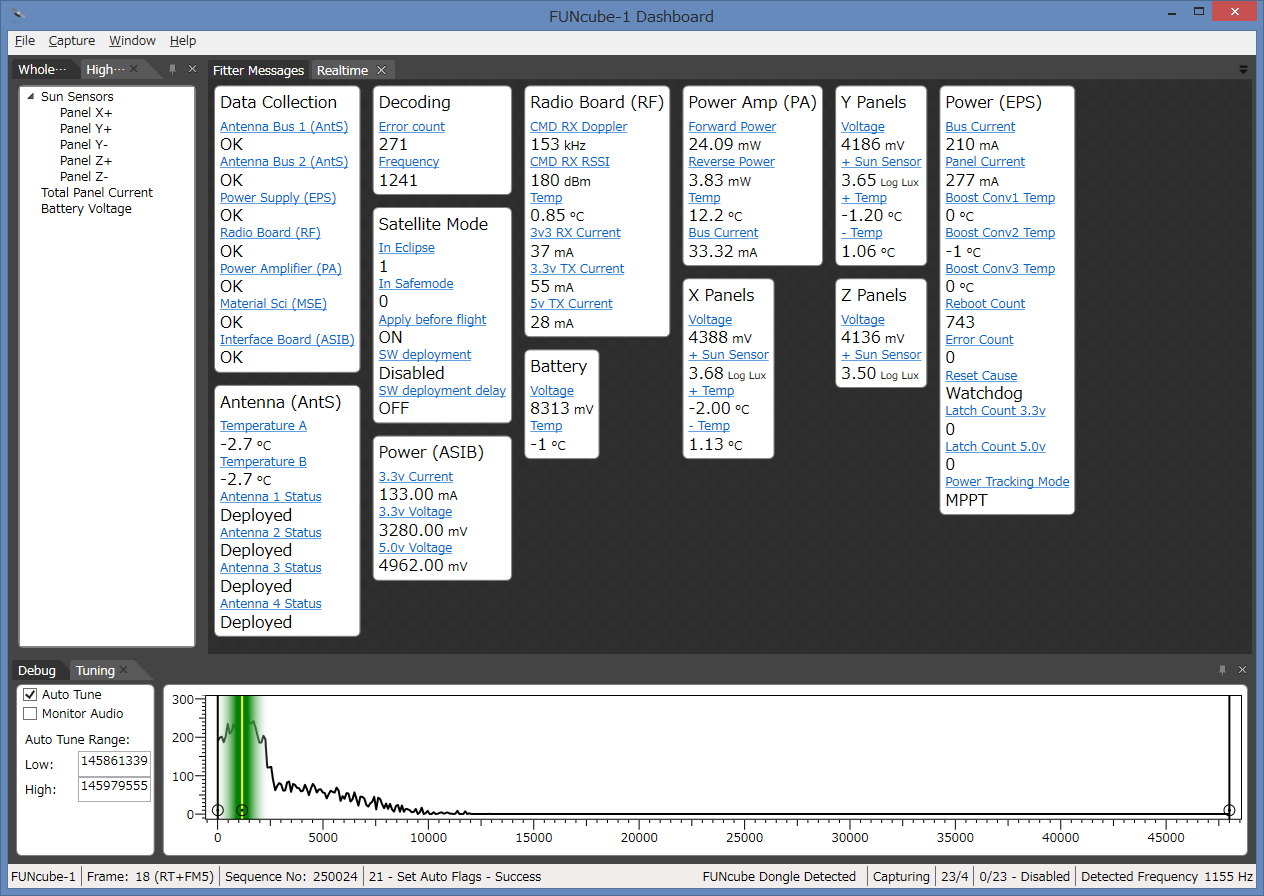Click the Power Tracking Mode link
The image size is (1264, 896).
pos(1008,482)
